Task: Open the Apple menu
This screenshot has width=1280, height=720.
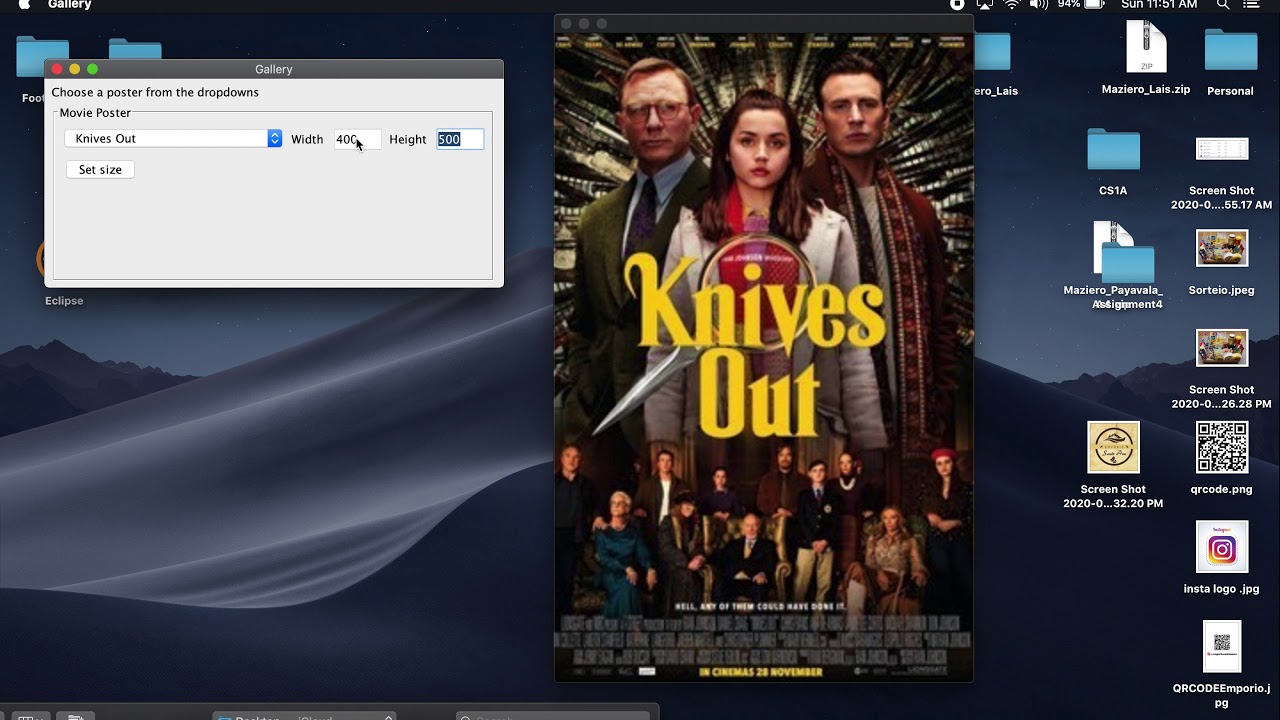Action: [24, 5]
